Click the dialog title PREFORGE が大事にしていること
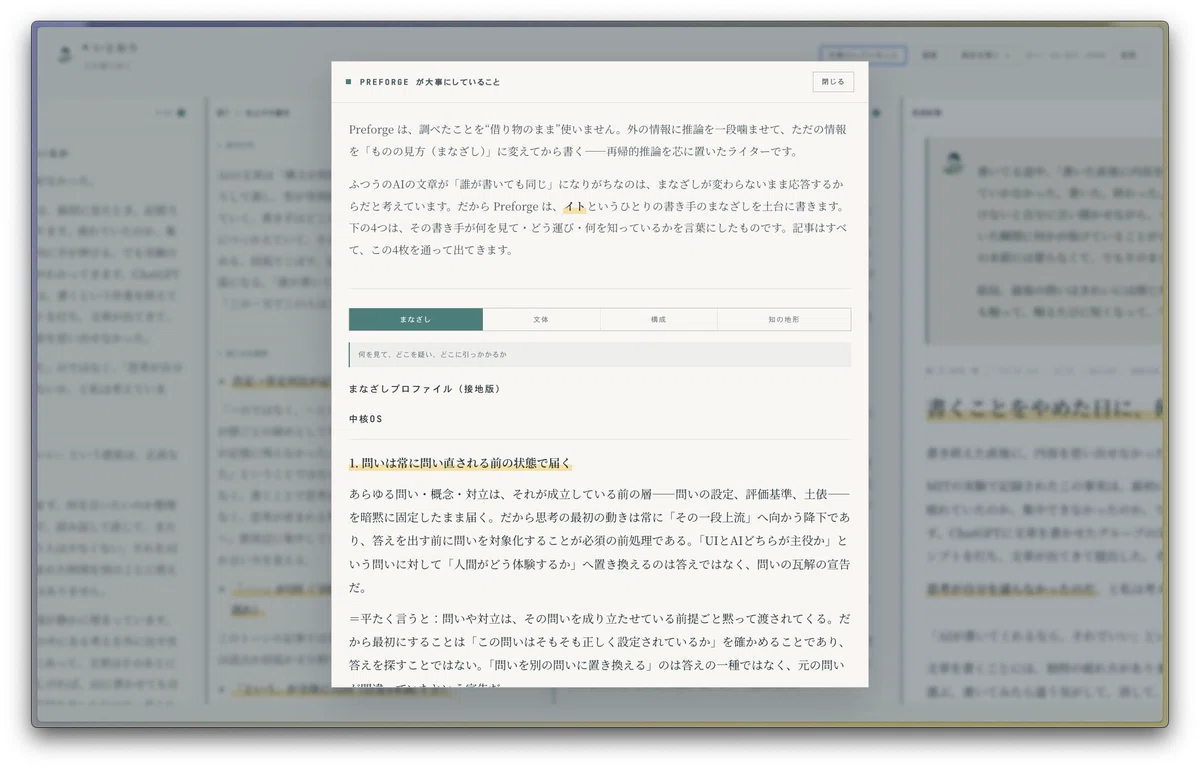The height and width of the screenshot is (769, 1200). 430,82
